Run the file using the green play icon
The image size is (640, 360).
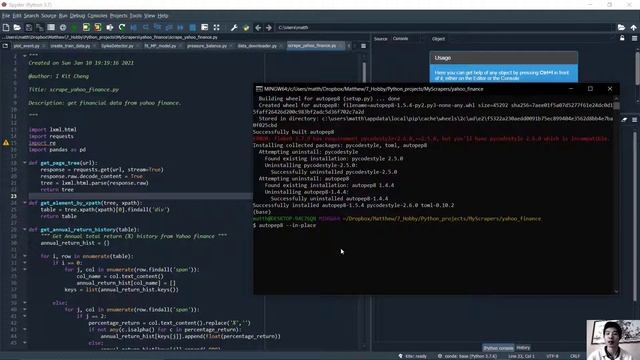click(x=74, y=27)
